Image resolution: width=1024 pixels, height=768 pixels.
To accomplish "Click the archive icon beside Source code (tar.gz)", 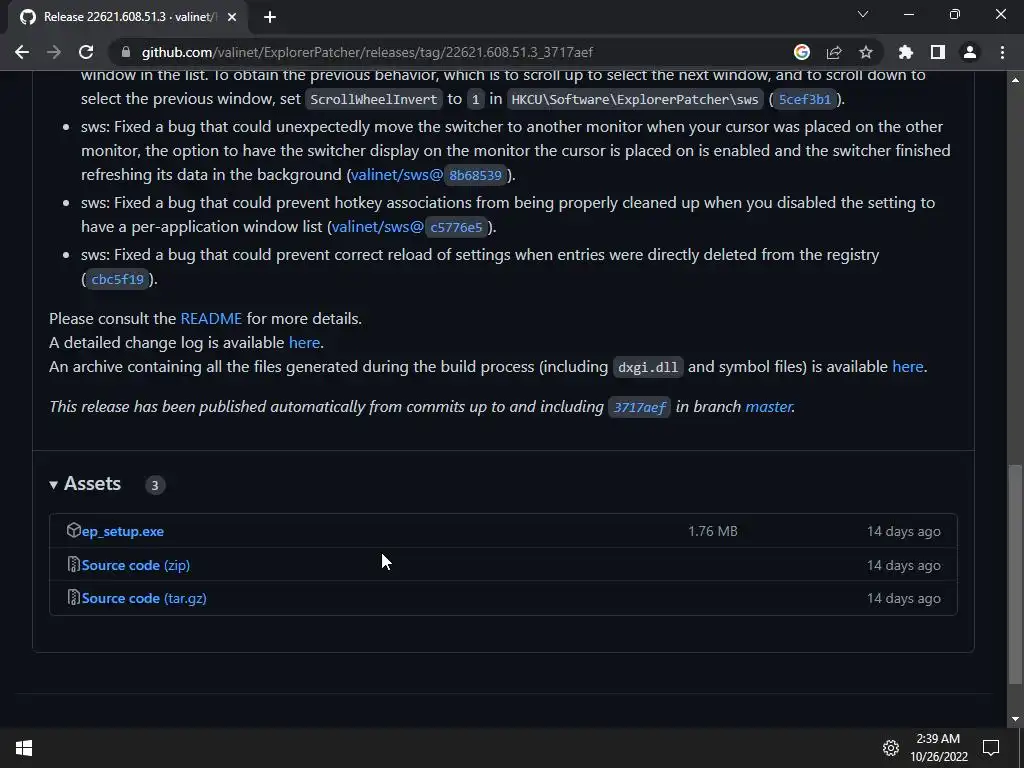I will click(73, 598).
